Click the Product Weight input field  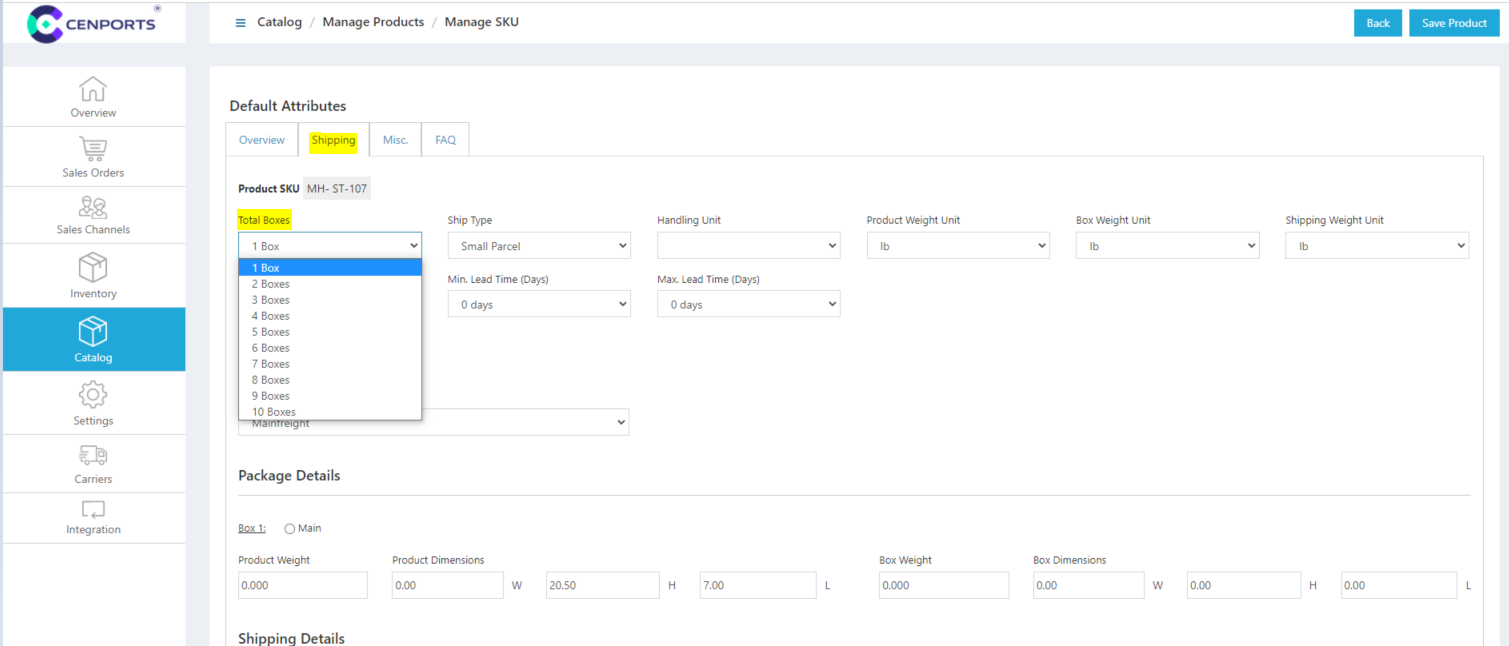pos(302,586)
